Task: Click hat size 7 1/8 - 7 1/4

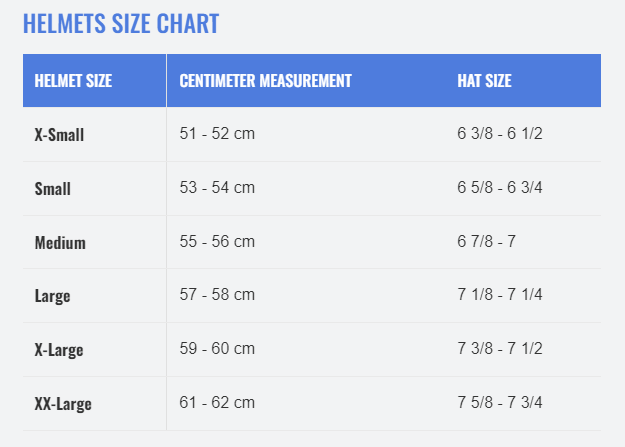Action: tap(500, 295)
